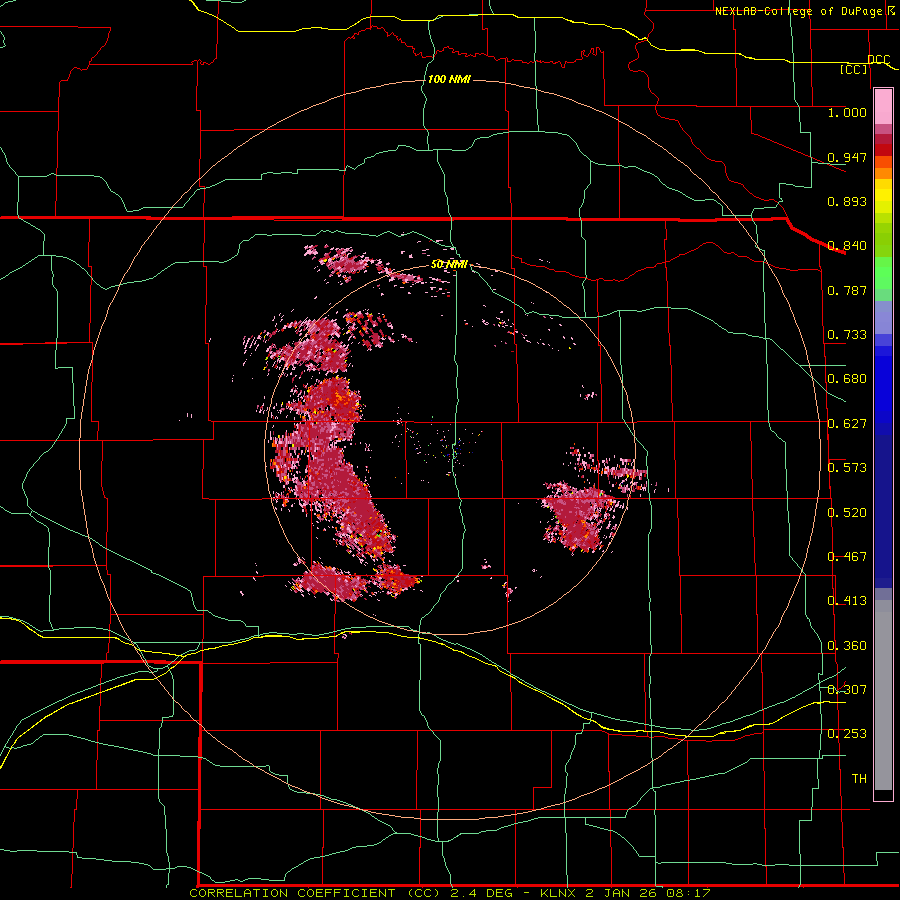Click the 0.253 scale value
The image size is (900, 900).
pyautogui.click(x=847, y=734)
